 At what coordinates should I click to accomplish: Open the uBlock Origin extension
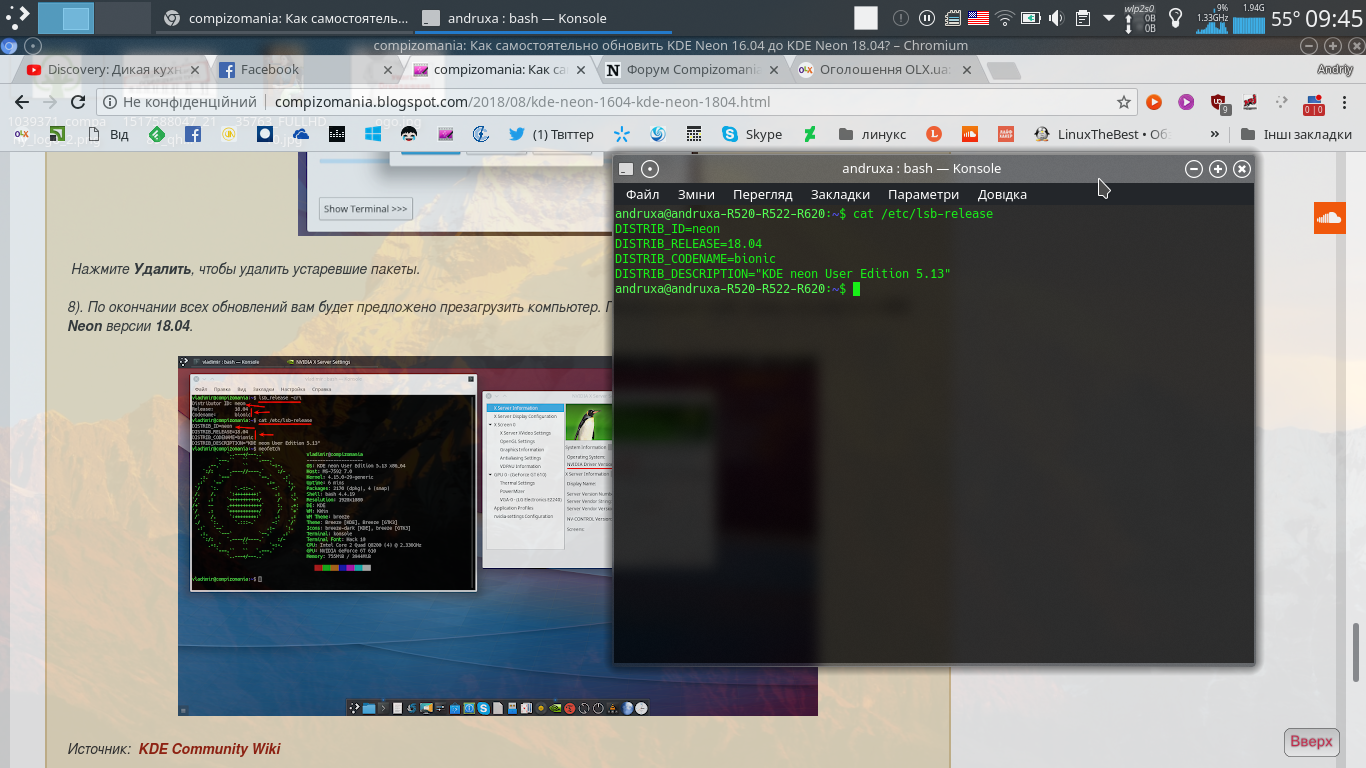pos(1218,102)
